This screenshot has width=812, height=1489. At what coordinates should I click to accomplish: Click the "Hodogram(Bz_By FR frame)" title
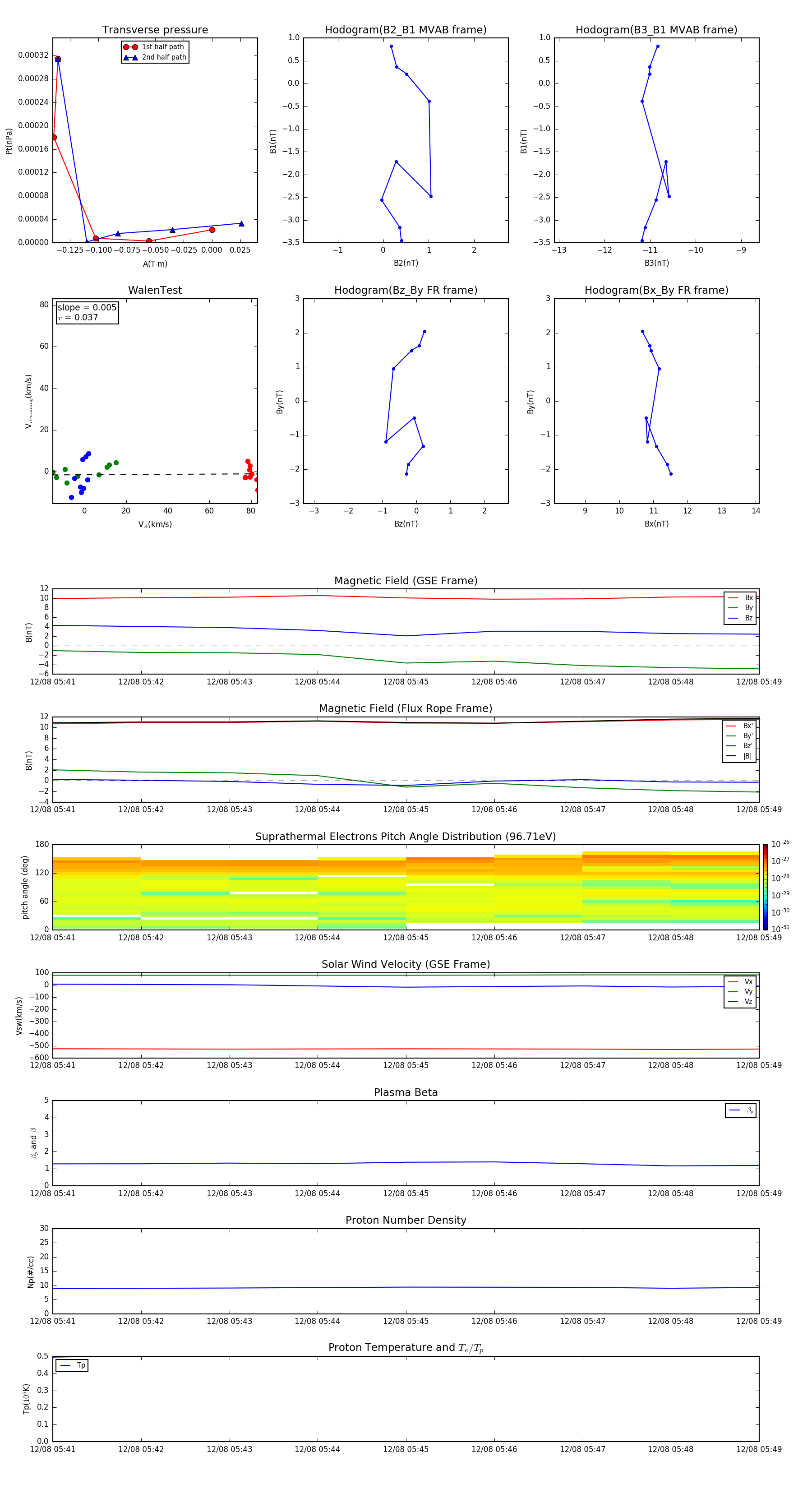pos(406,290)
